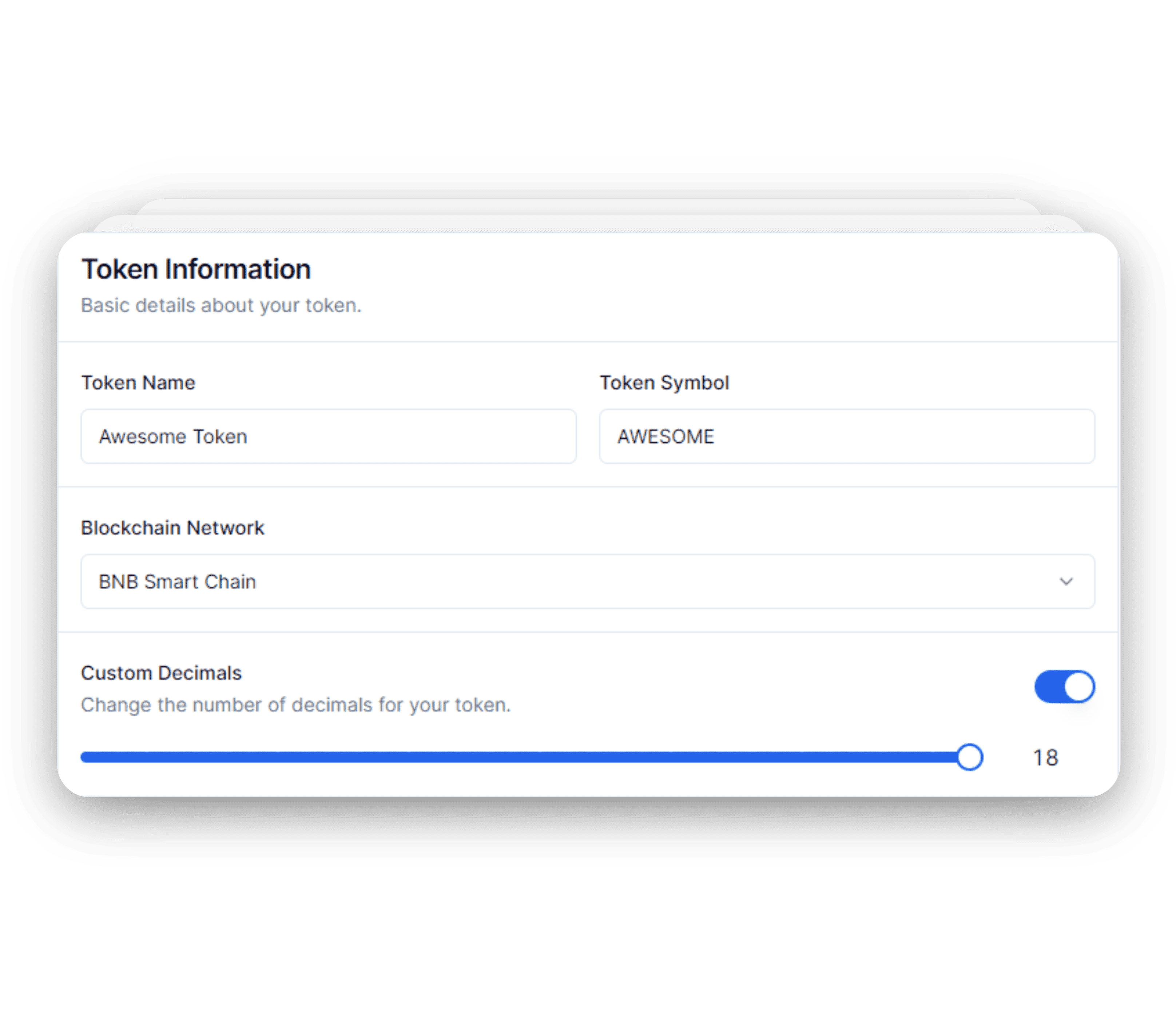Focus the Token Symbol field containing AWESOME

[846, 436]
